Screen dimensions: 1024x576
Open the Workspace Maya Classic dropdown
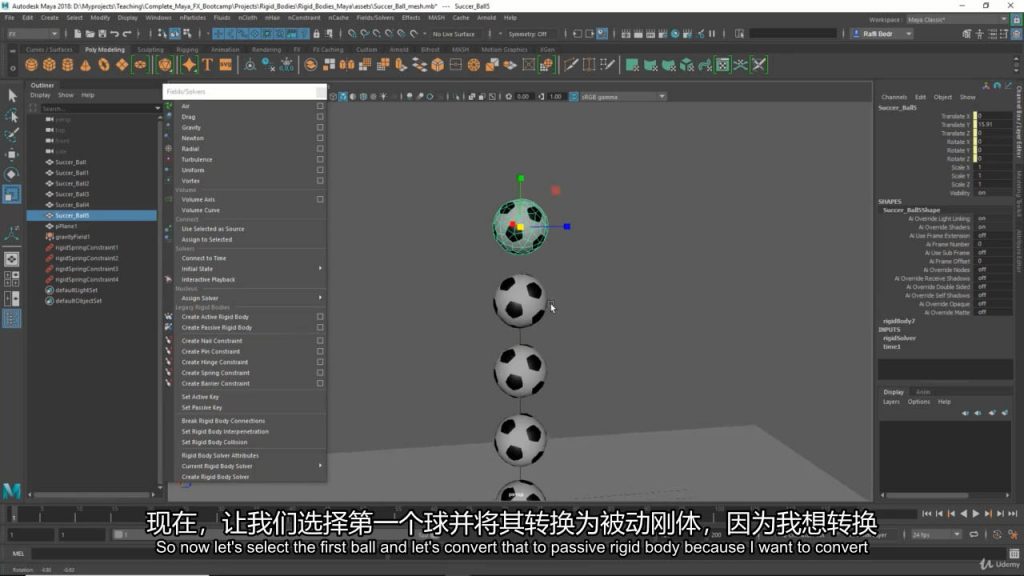coord(956,20)
